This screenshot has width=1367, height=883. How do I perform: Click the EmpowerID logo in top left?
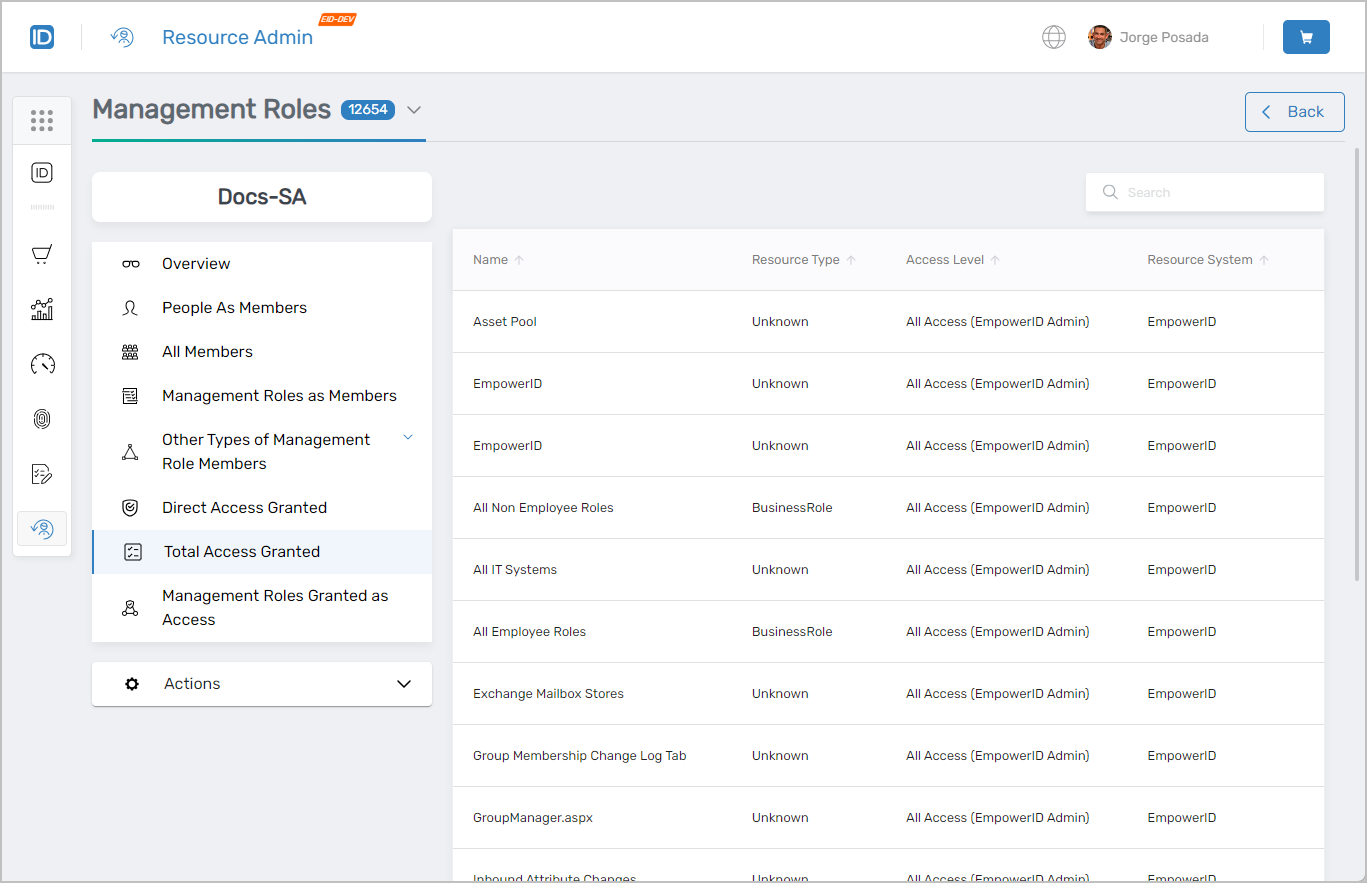point(42,37)
